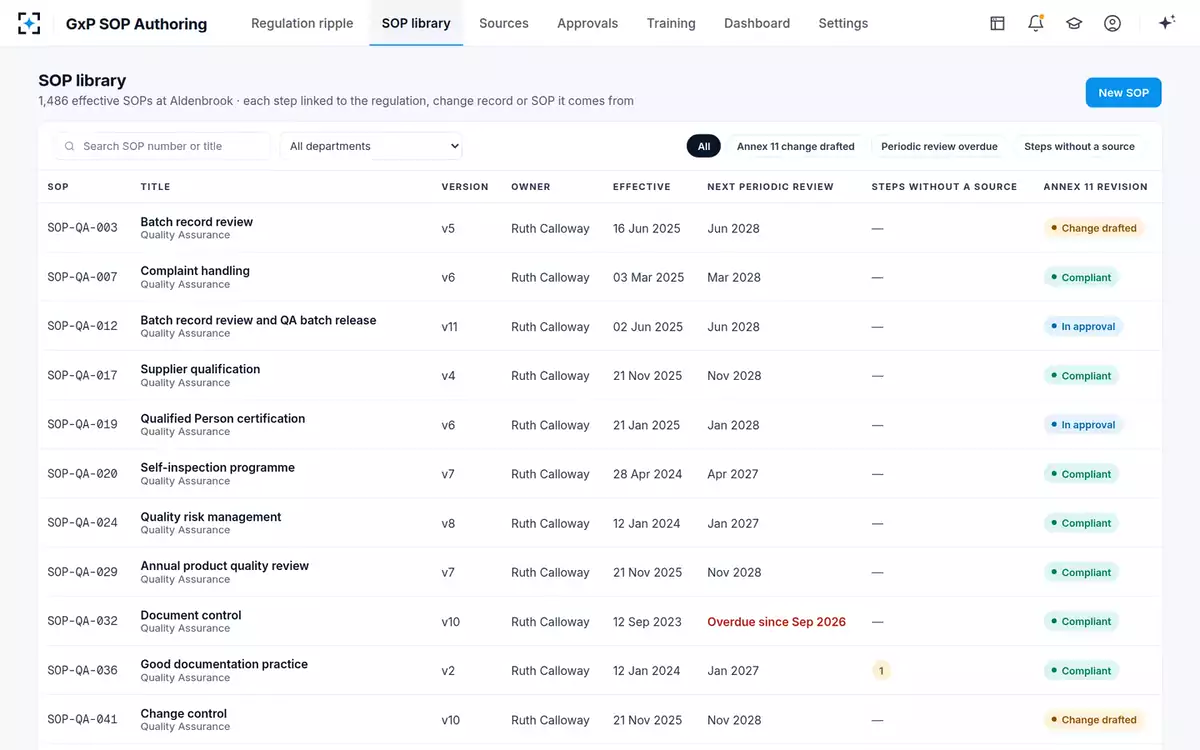Select the SOP-QA-019 identifier

[82, 425]
